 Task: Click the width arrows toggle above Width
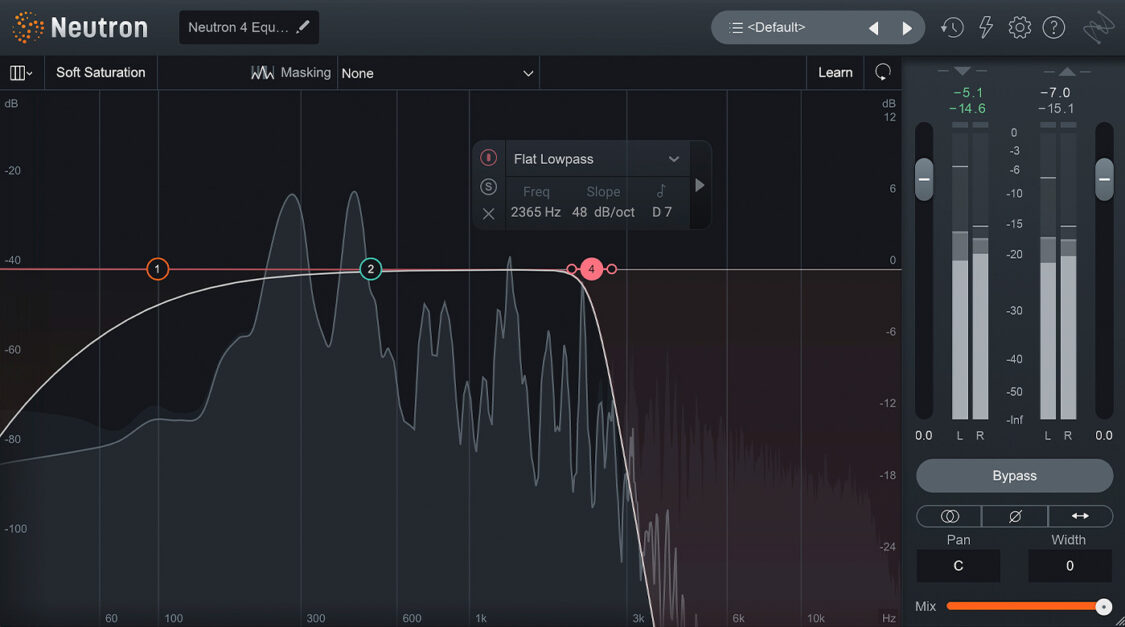click(1080, 516)
